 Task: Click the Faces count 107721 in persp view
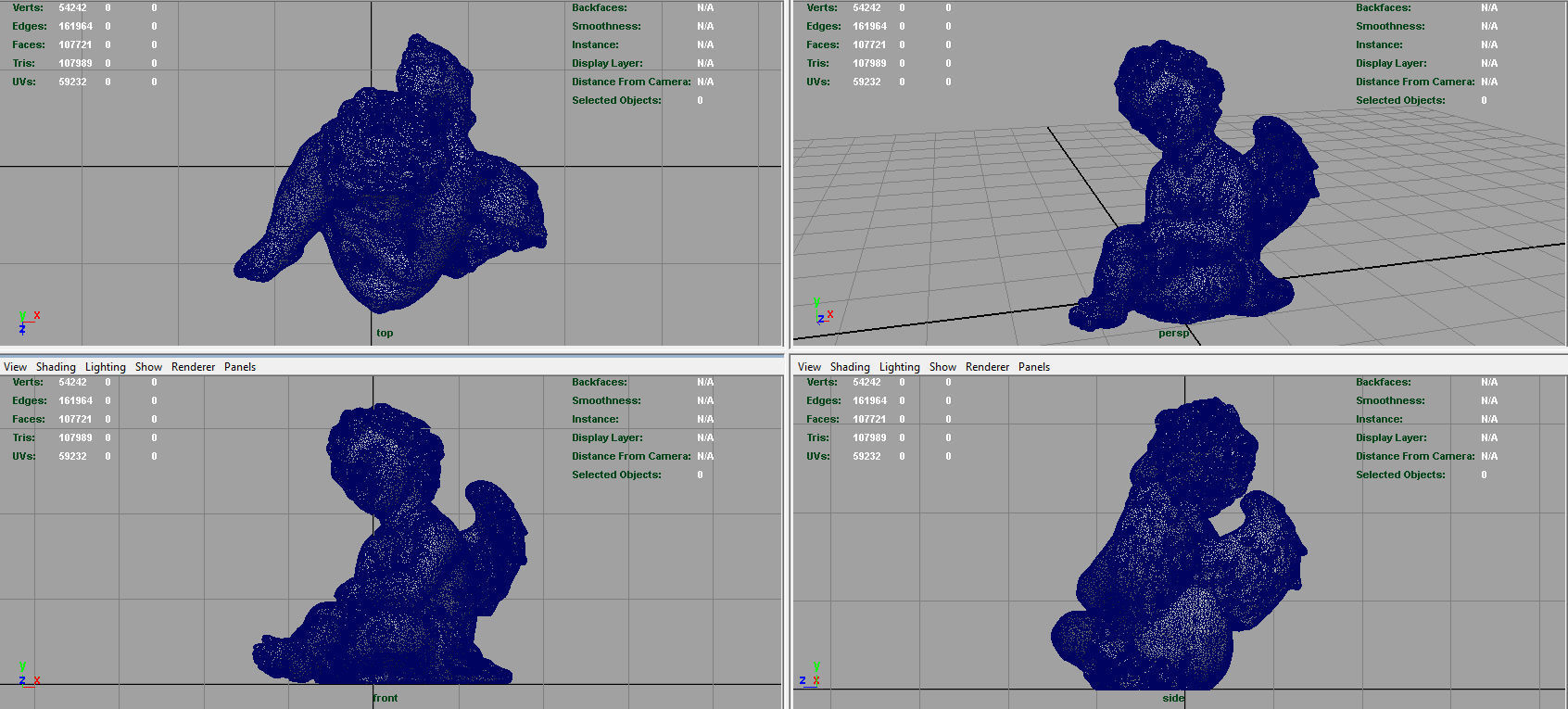(x=869, y=44)
